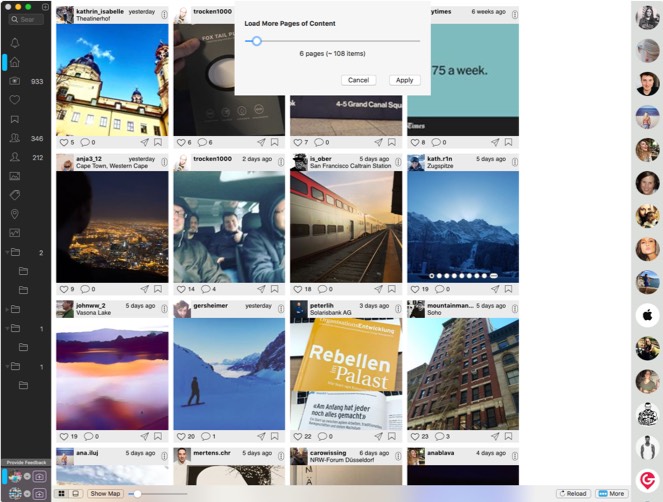Open saved bookmarks in sidebar
Image resolution: width=663 pixels, height=502 pixels.
tap(15, 119)
